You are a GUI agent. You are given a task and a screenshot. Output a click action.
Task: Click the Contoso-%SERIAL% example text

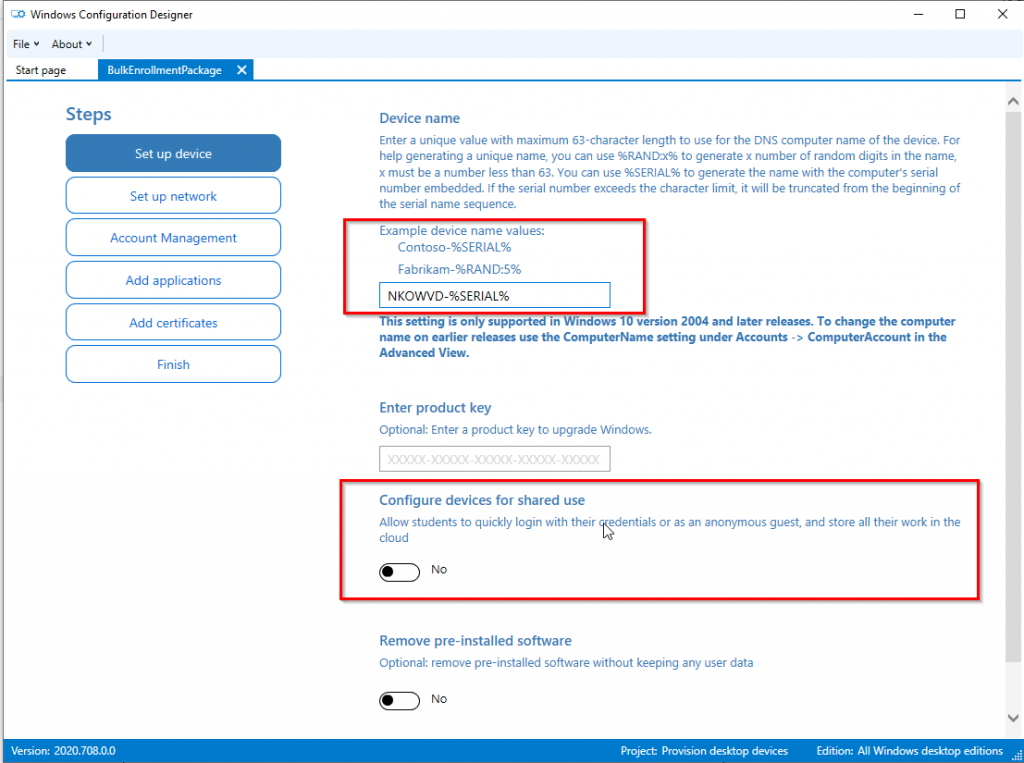(x=455, y=248)
